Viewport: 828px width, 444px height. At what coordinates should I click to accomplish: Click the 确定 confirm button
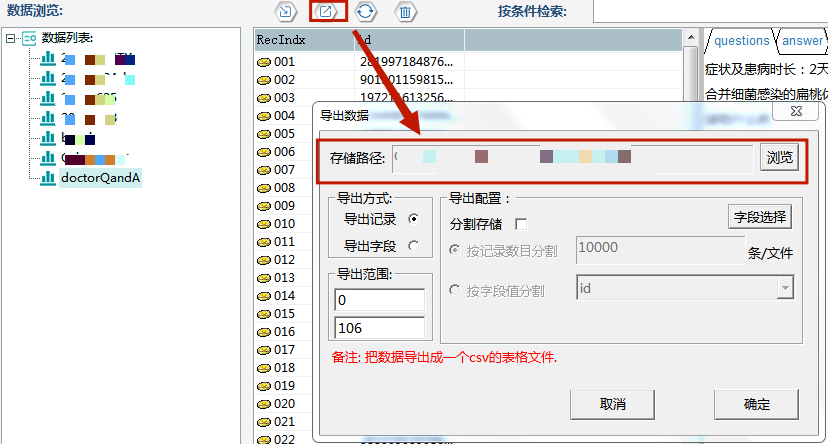(x=756, y=404)
